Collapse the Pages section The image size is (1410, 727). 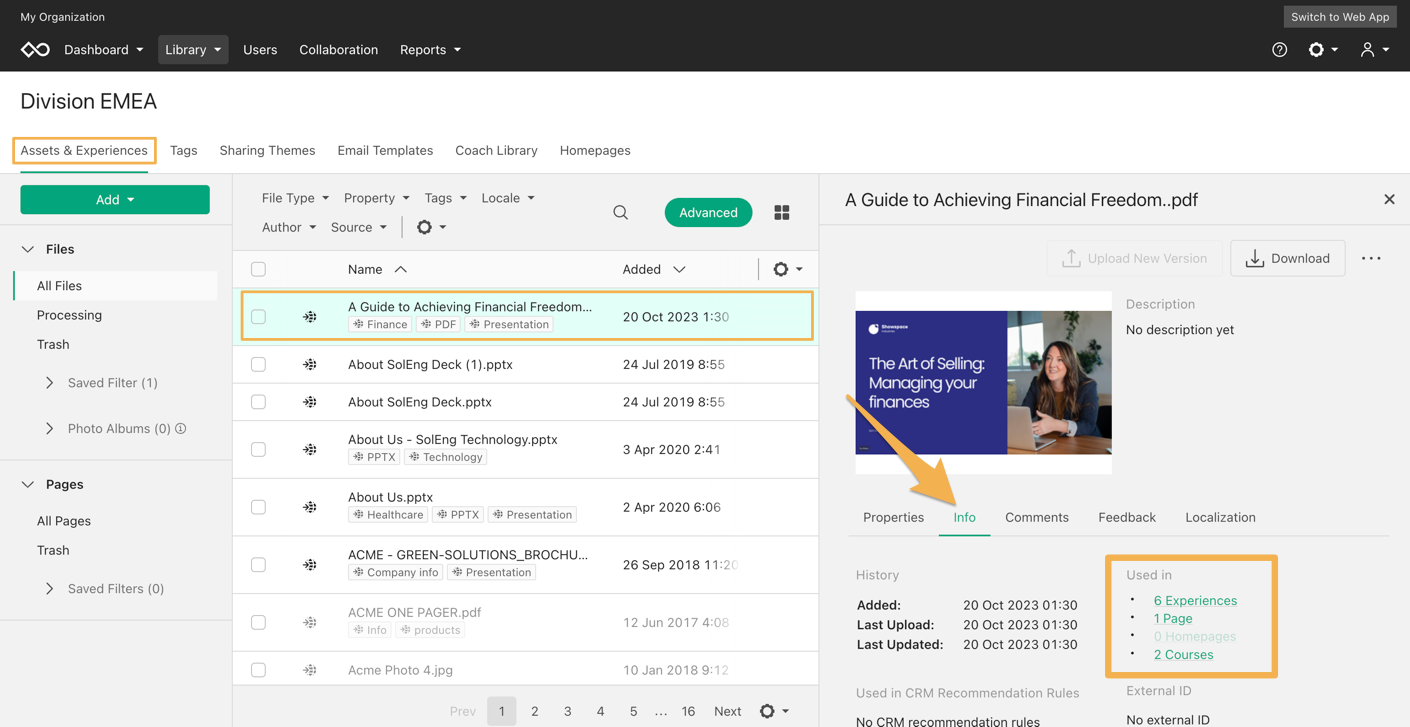point(28,484)
